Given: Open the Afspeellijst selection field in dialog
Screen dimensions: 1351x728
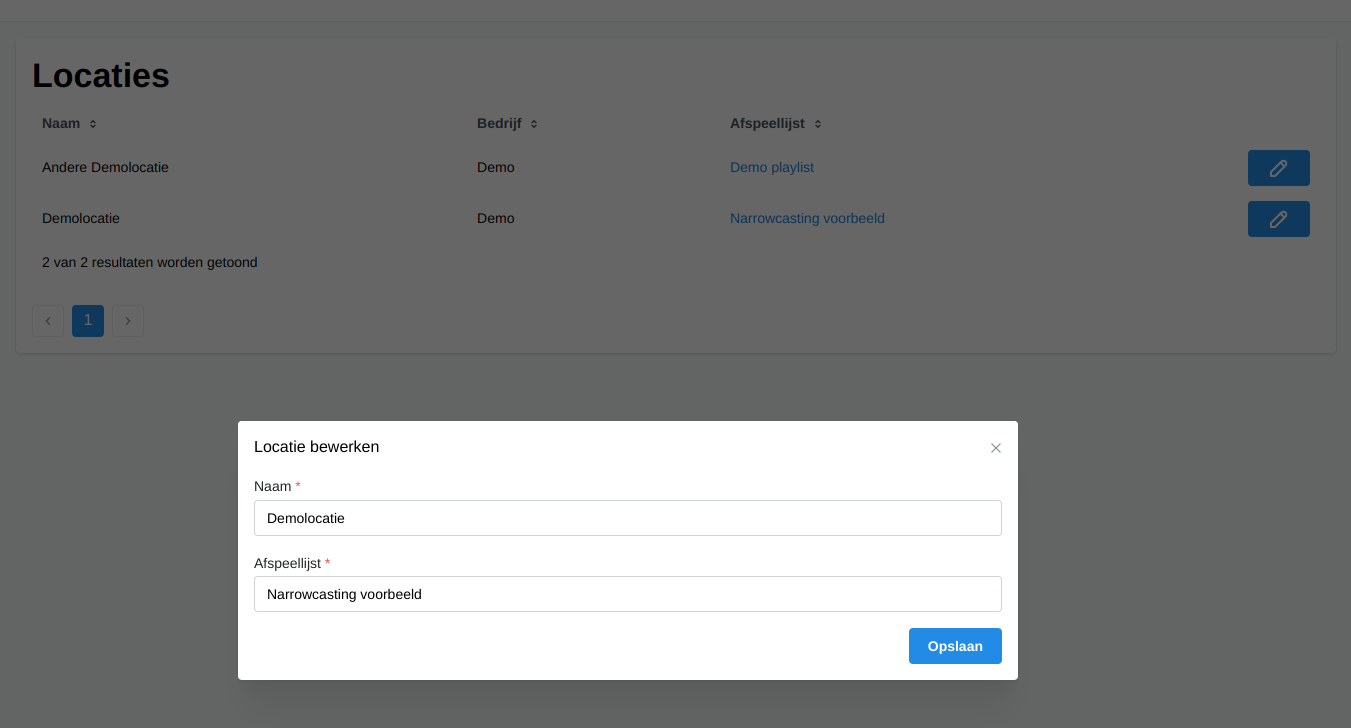Looking at the screenshot, I should click(x=627, y=594).
